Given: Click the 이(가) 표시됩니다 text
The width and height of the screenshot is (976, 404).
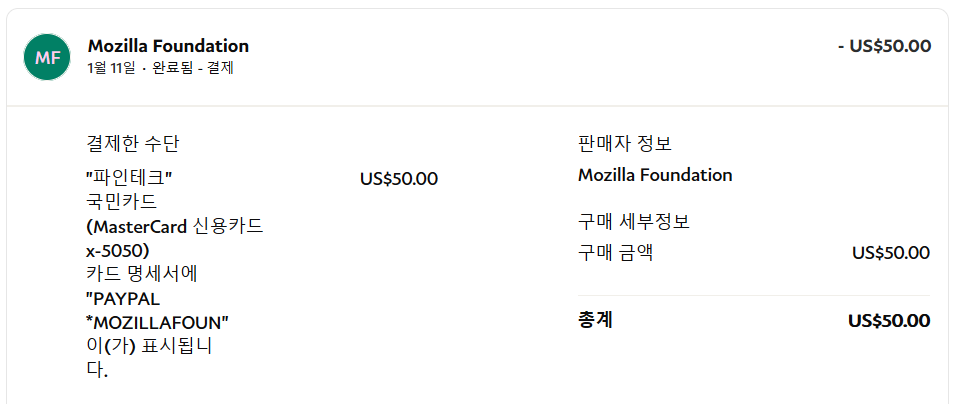Looking at the screenshot, I should click(149, 359).
